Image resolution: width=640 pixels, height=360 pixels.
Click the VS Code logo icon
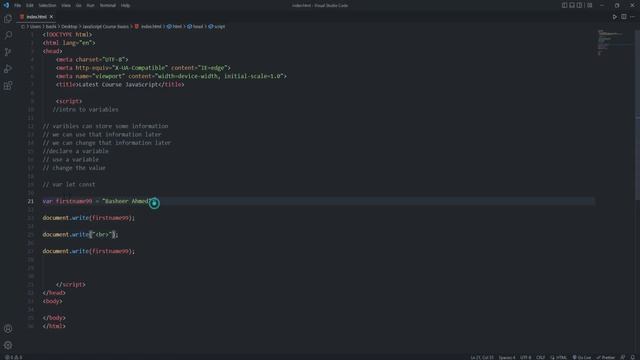[6, 5]
